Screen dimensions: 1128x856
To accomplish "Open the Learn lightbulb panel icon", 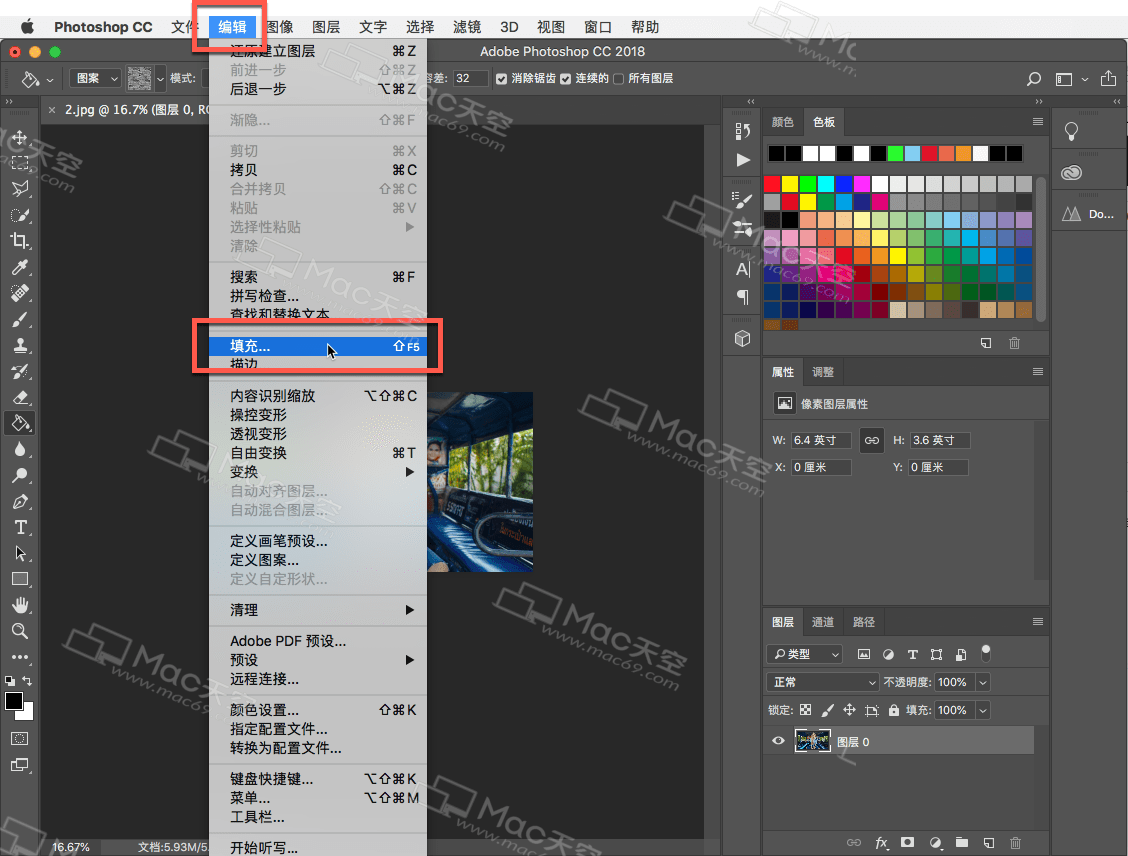I will coord(1071,132).
